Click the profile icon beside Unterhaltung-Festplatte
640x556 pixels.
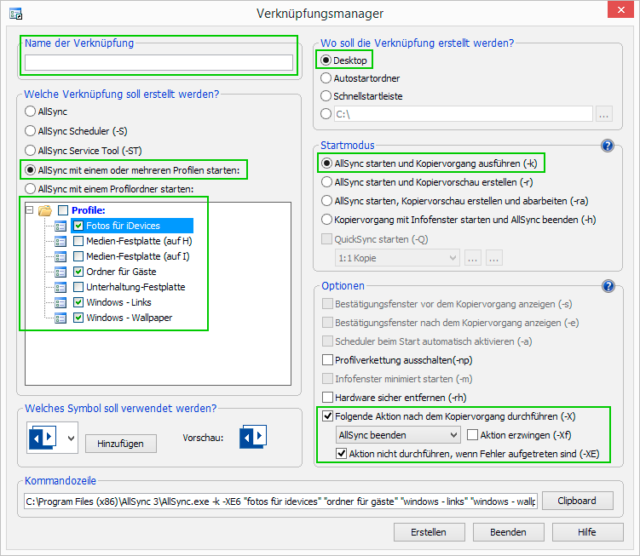(60, 287)
